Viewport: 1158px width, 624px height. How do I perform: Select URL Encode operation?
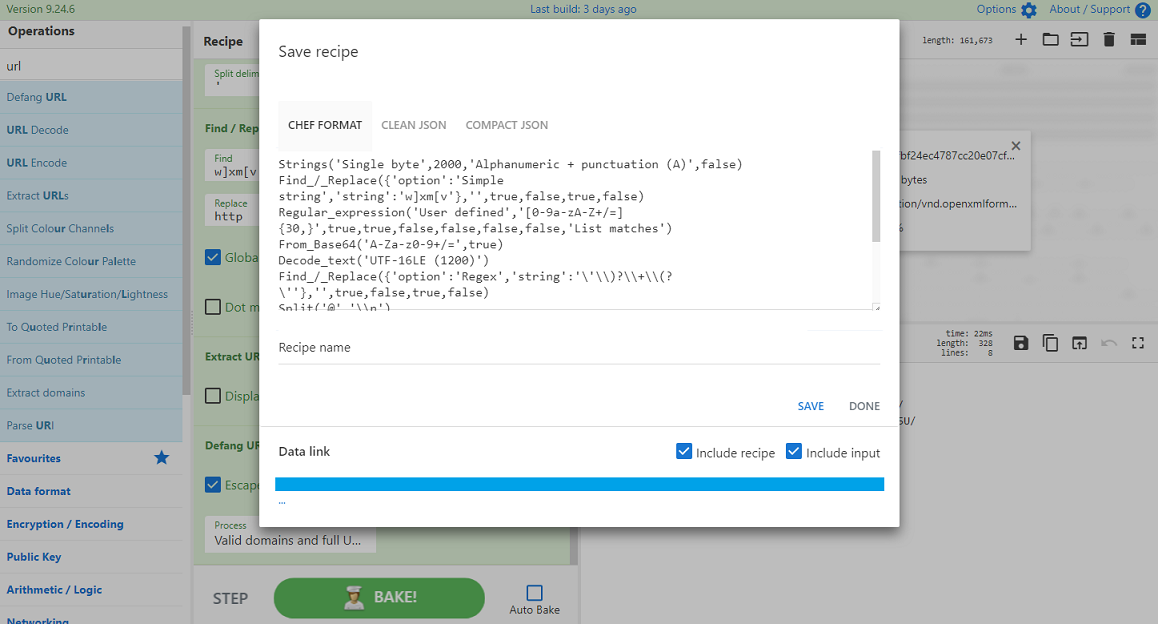click(x=91, y=163)
